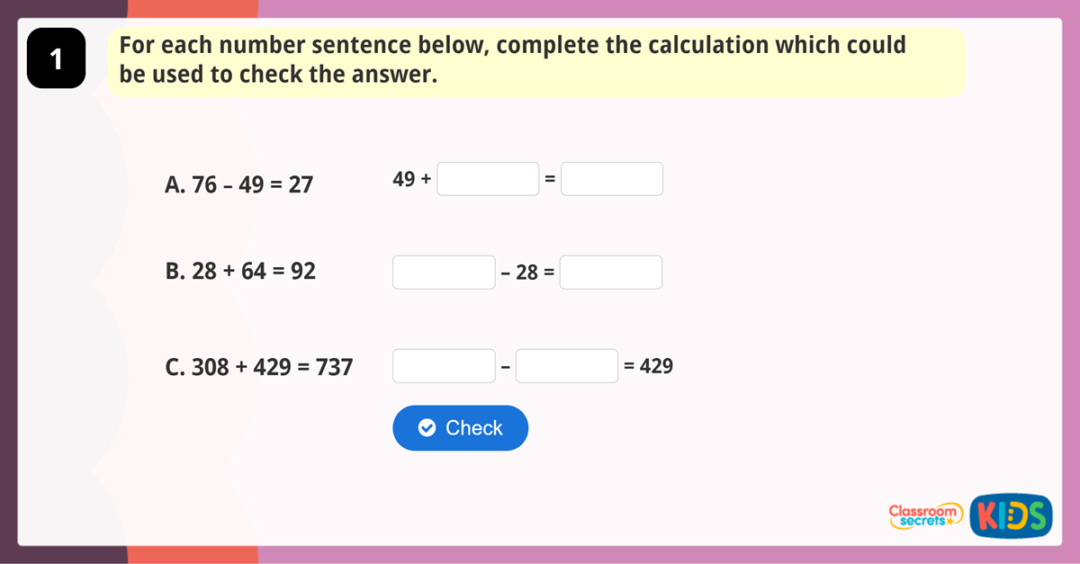Click first empty box in row C

coord(444,366)
